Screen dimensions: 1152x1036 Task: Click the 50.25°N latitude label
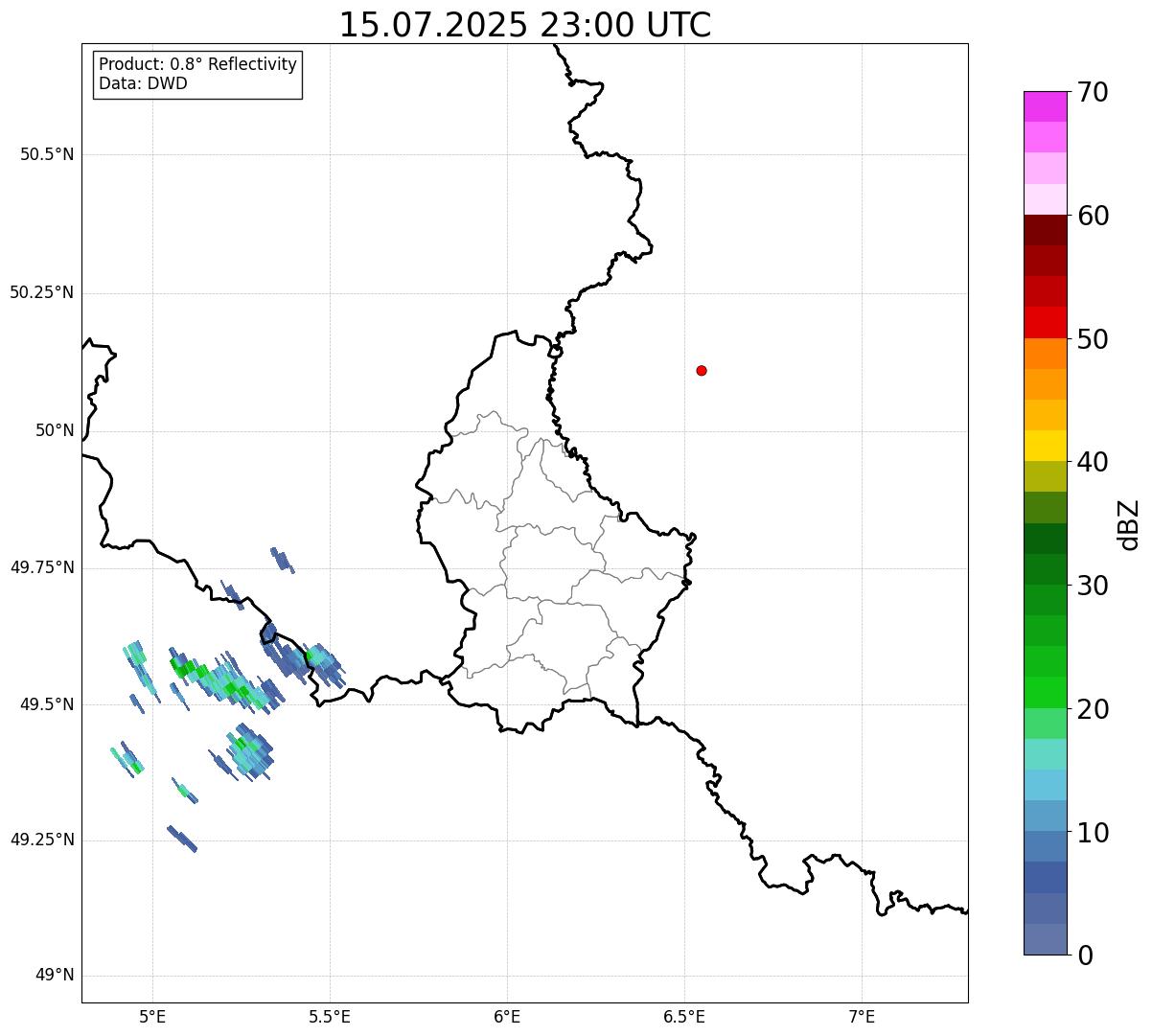pyautogui.click(x=42, y=292)
